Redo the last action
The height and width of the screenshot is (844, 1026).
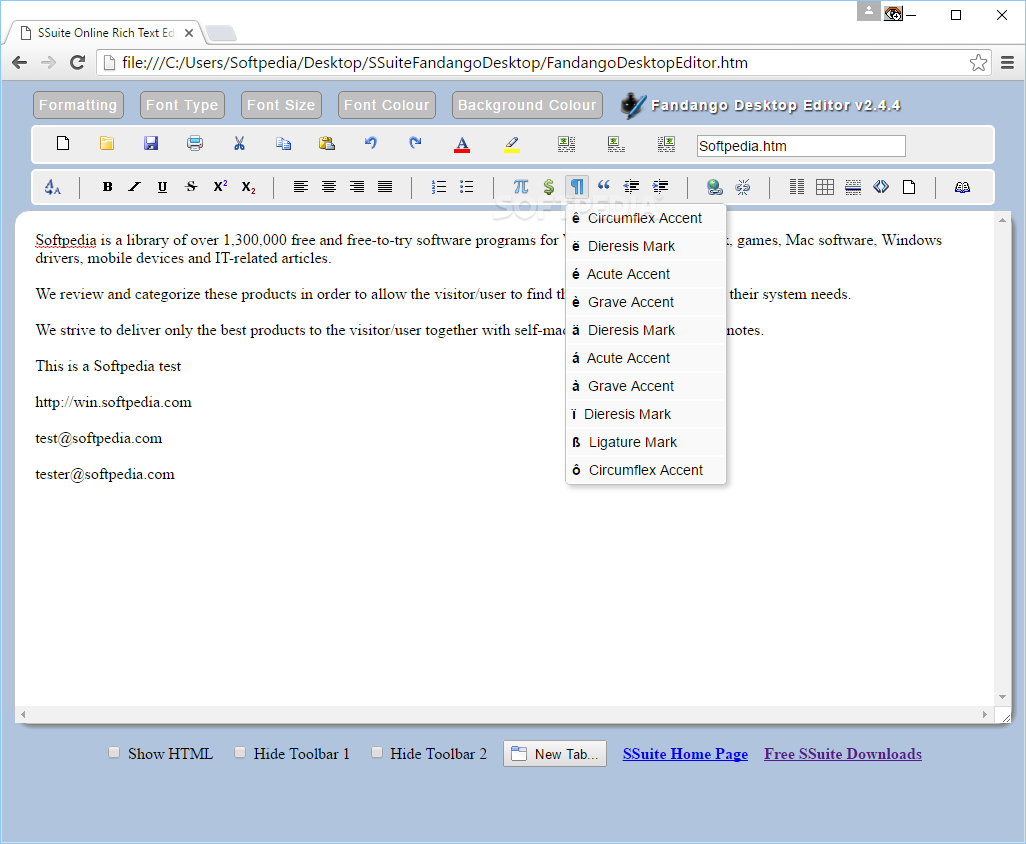tap(416, 143)
